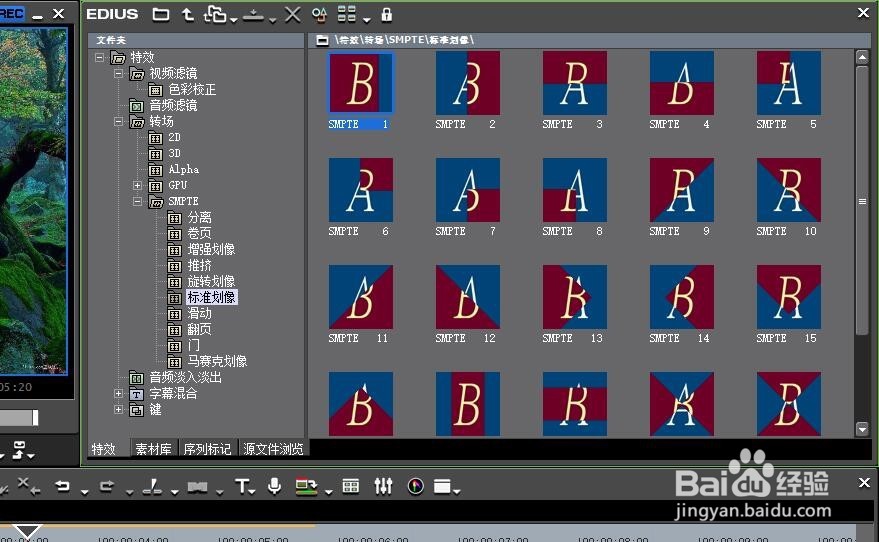This screenshot has width=879, height=542.
Task: Open the 2D transitions folder
Action: tap(174, 137)
